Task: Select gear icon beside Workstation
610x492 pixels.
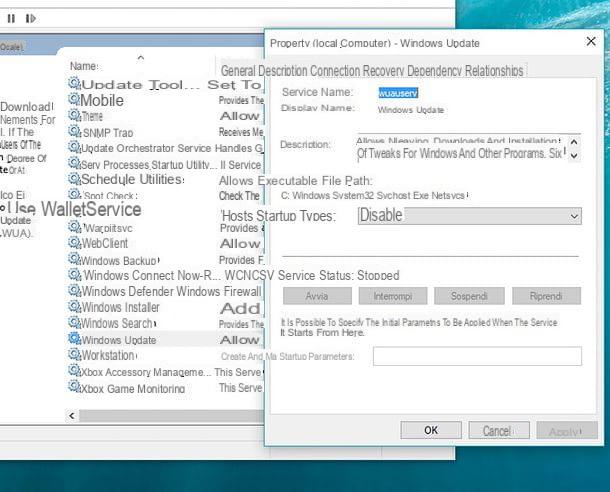Action: (74, 354)
